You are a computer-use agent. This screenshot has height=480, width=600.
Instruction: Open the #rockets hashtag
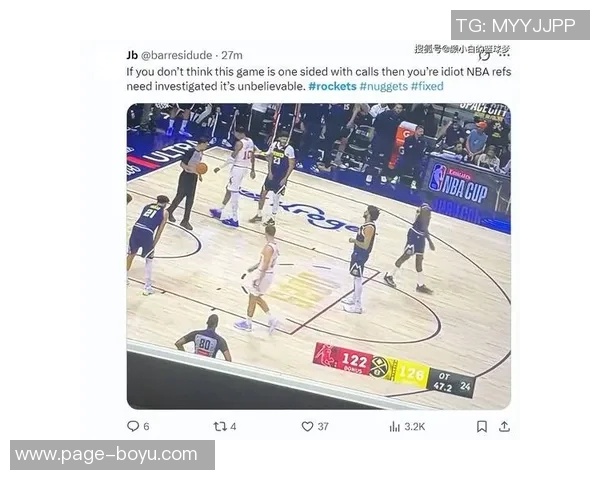pos(332,86)
